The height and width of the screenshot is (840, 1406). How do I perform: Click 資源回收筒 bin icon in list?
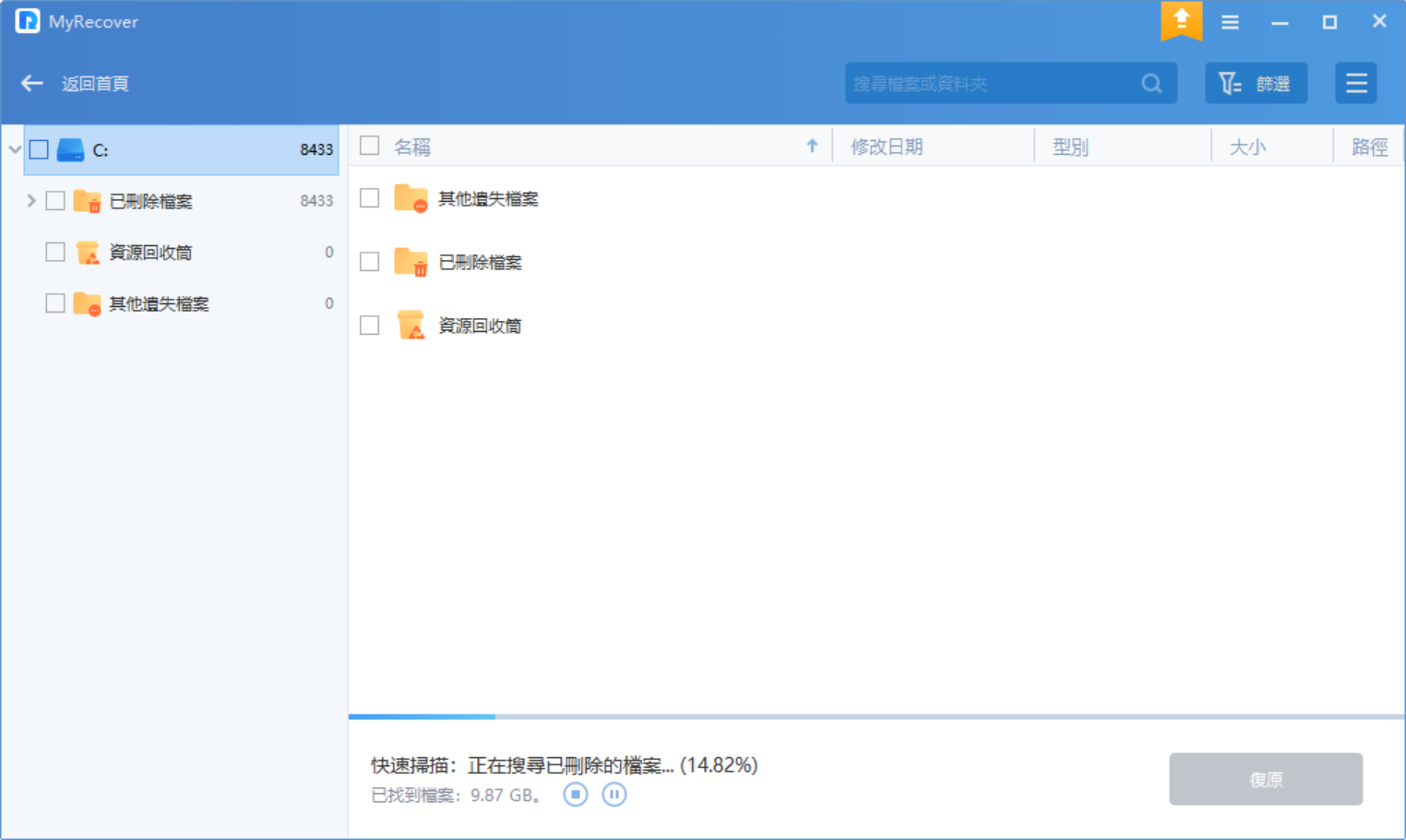(x=411, y=325)
